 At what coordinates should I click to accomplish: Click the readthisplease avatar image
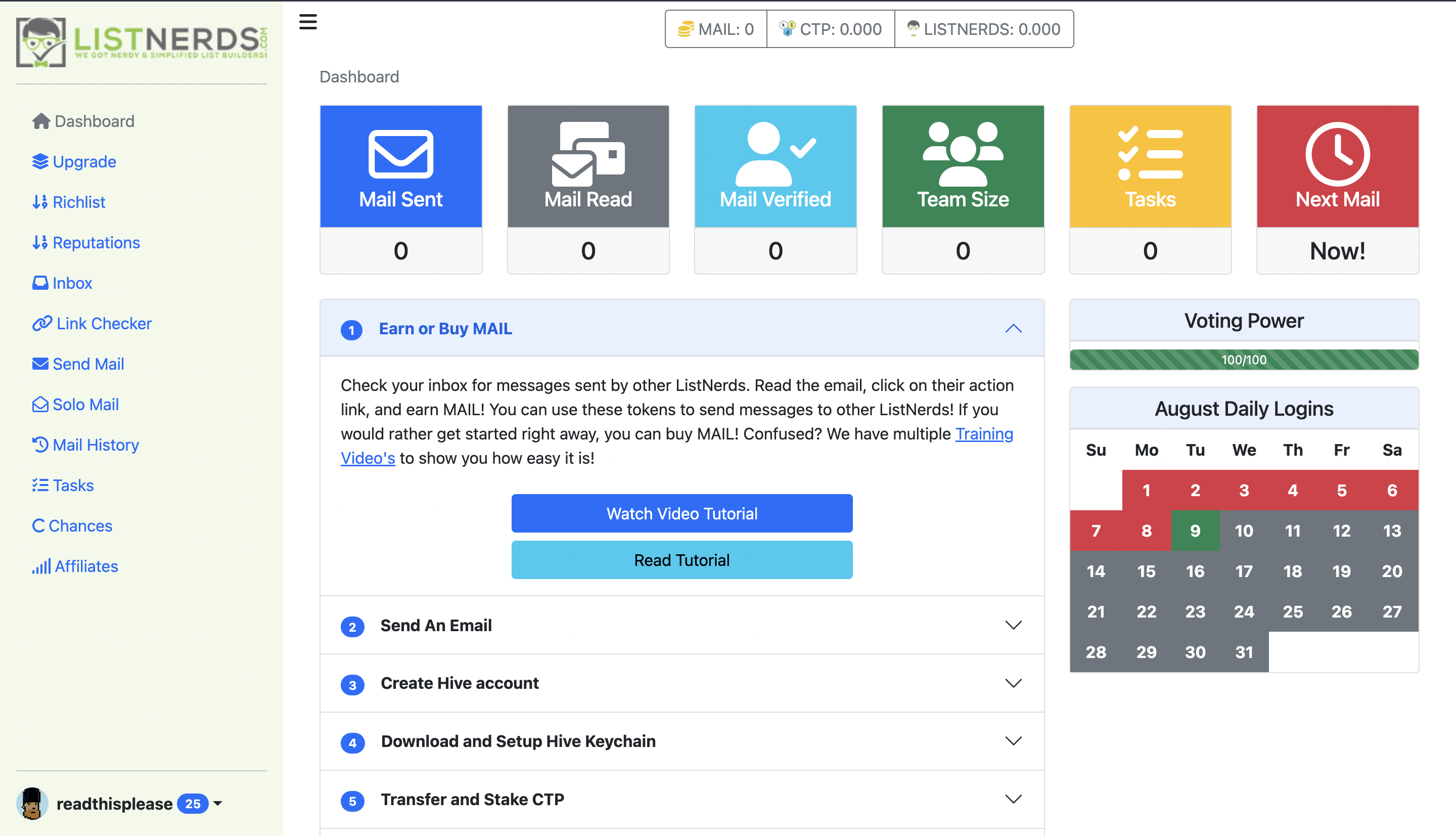[x=32, y=803]
